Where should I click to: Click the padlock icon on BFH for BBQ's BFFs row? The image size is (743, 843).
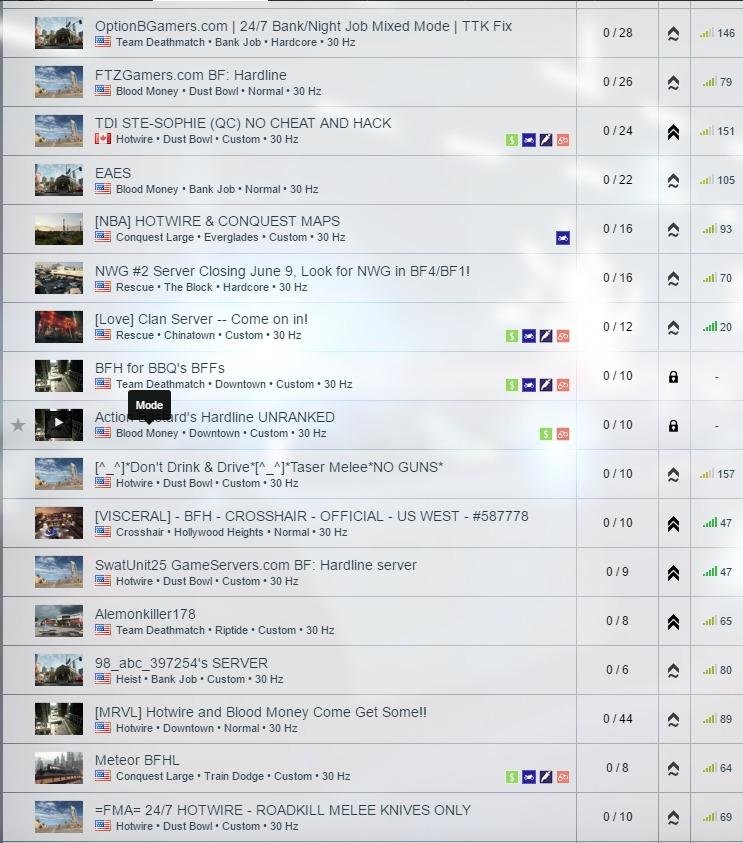[x=673, y=377]
